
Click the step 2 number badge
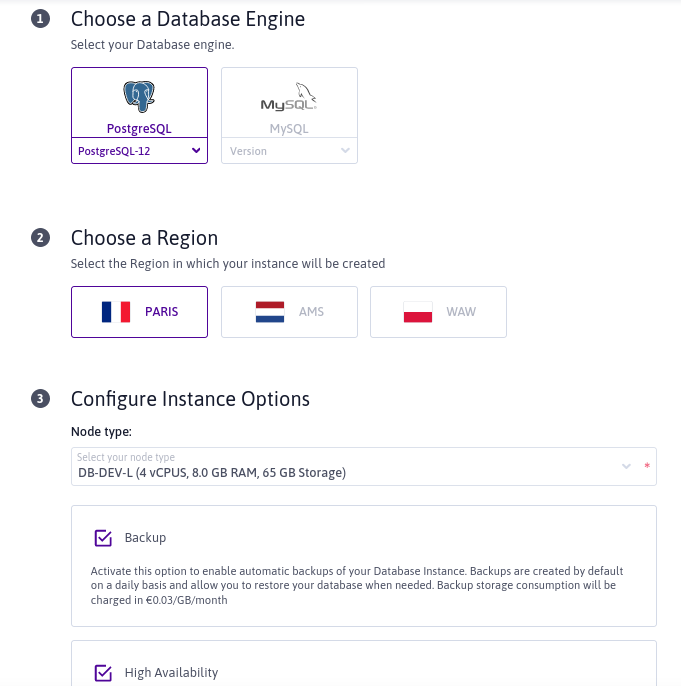point(40,238)
